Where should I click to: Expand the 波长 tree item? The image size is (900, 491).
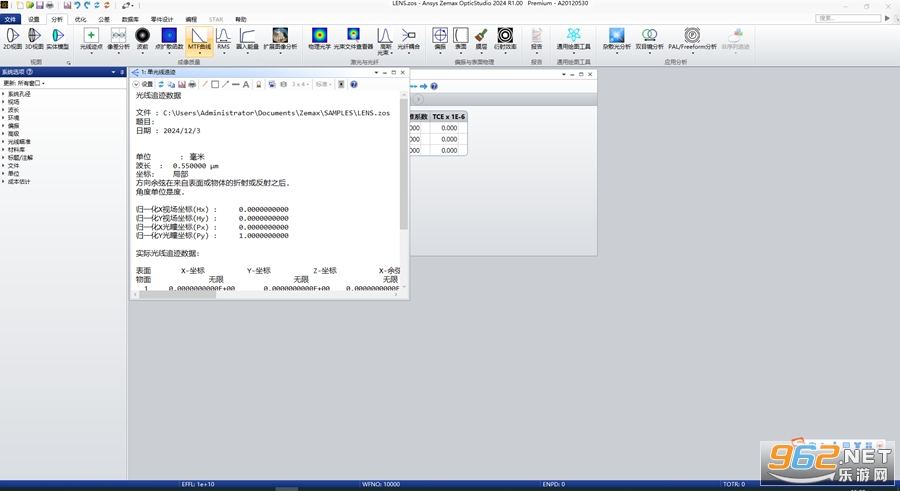point(3,110)
